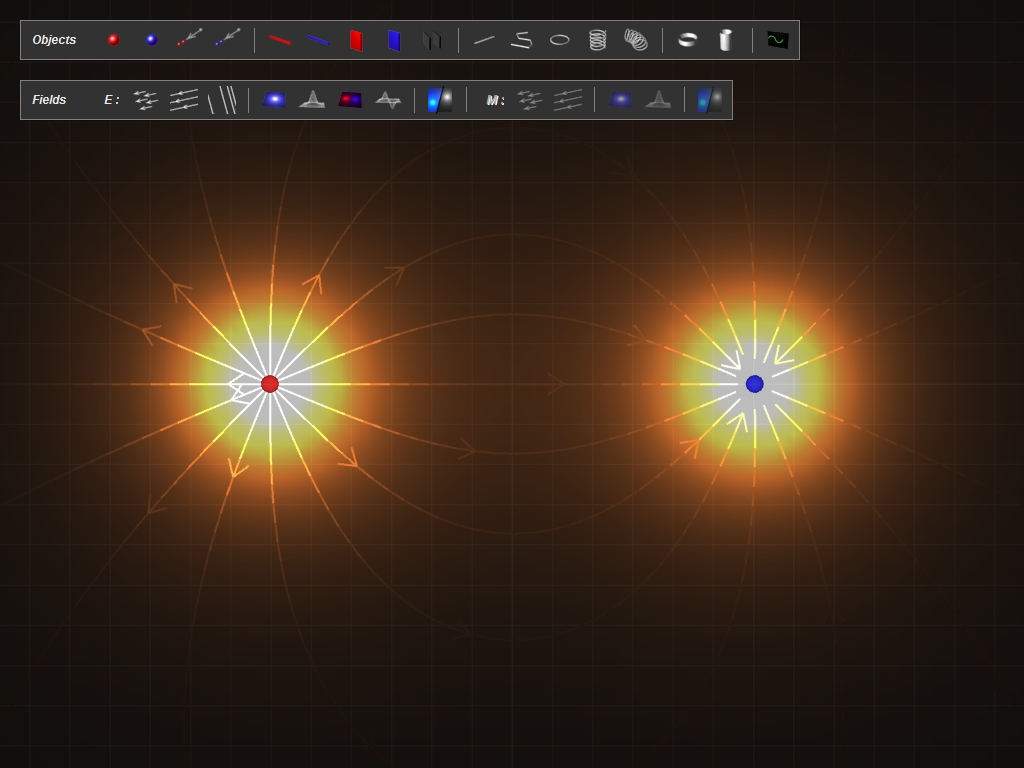1024x768 pixels.
Task: Add a red charged plate
Action: click(x=356, y=40)
